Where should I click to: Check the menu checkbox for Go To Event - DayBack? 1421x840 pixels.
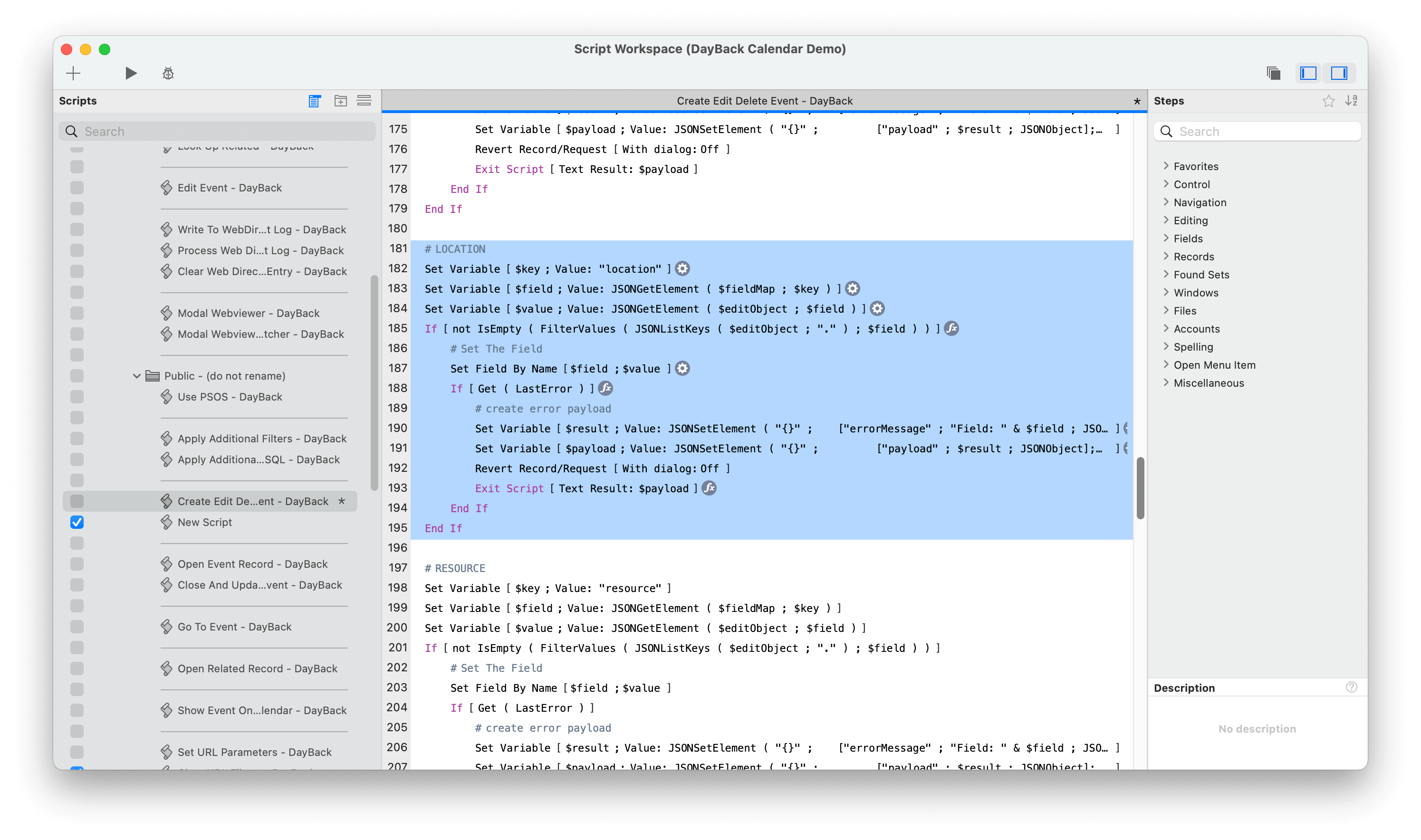pos(77,627)
